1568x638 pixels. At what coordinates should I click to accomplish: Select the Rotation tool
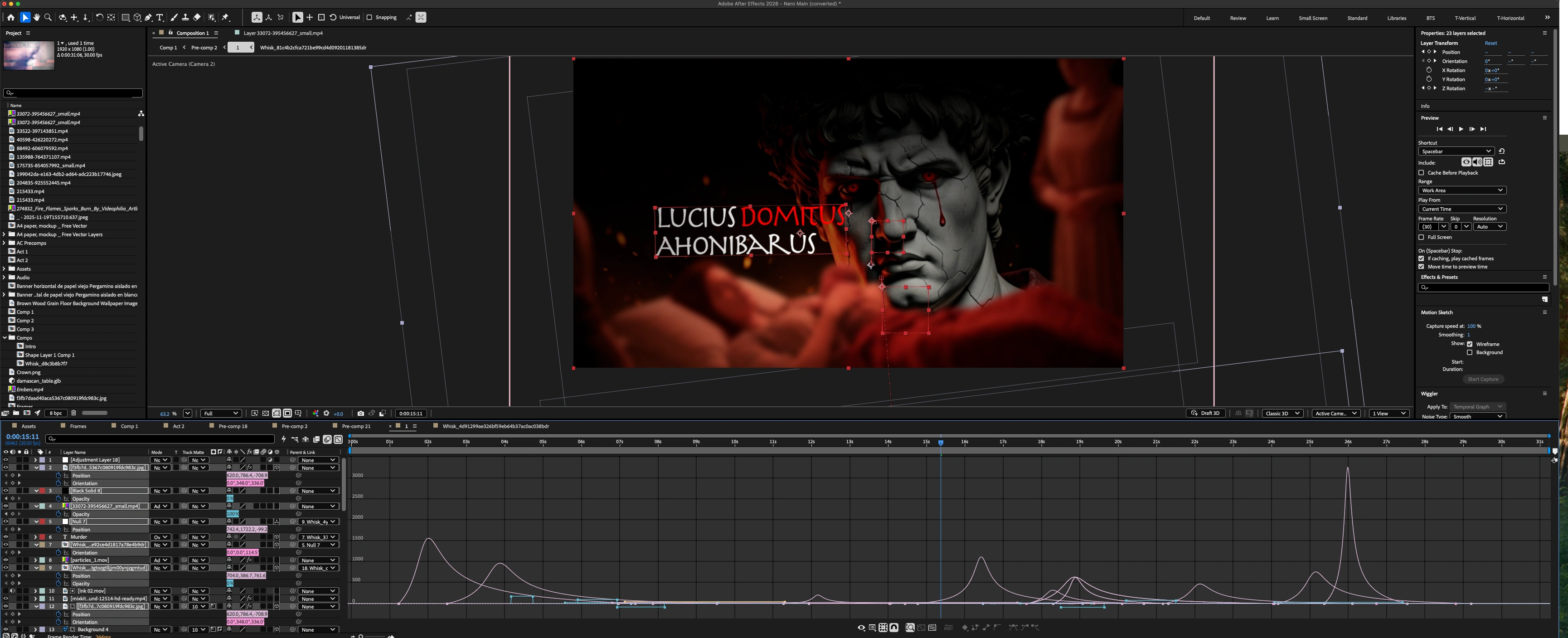(99, 18)
